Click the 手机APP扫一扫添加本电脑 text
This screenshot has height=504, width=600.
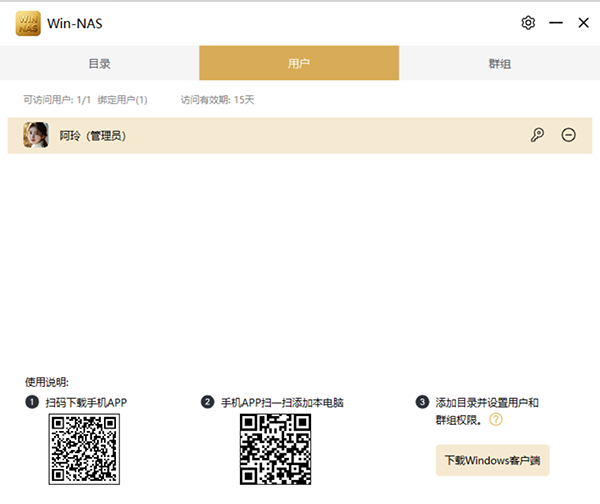coord(282,403)
